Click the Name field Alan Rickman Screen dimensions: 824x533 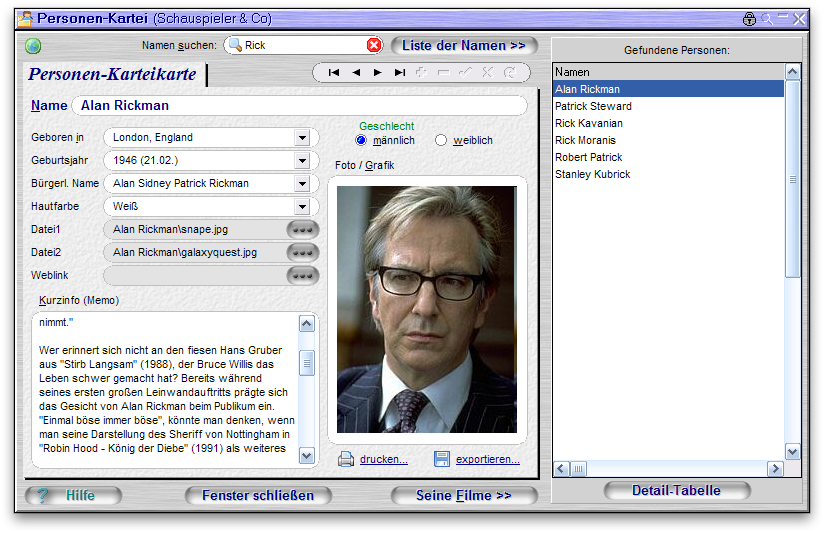(300, 106)
